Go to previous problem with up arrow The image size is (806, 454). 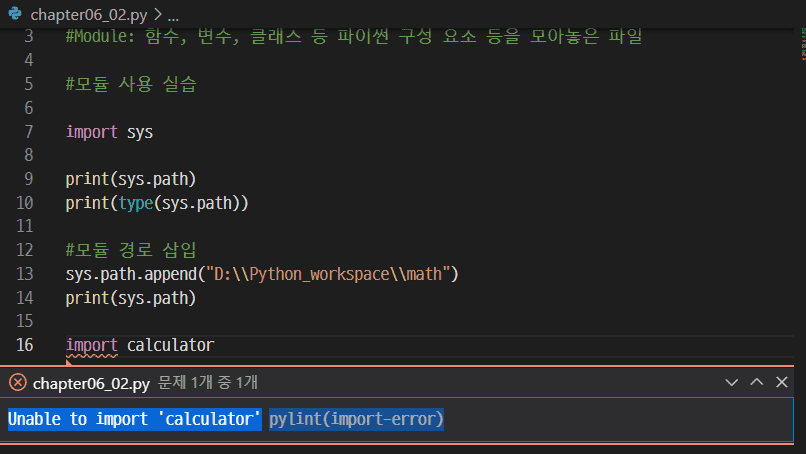(x=757, y=382)
